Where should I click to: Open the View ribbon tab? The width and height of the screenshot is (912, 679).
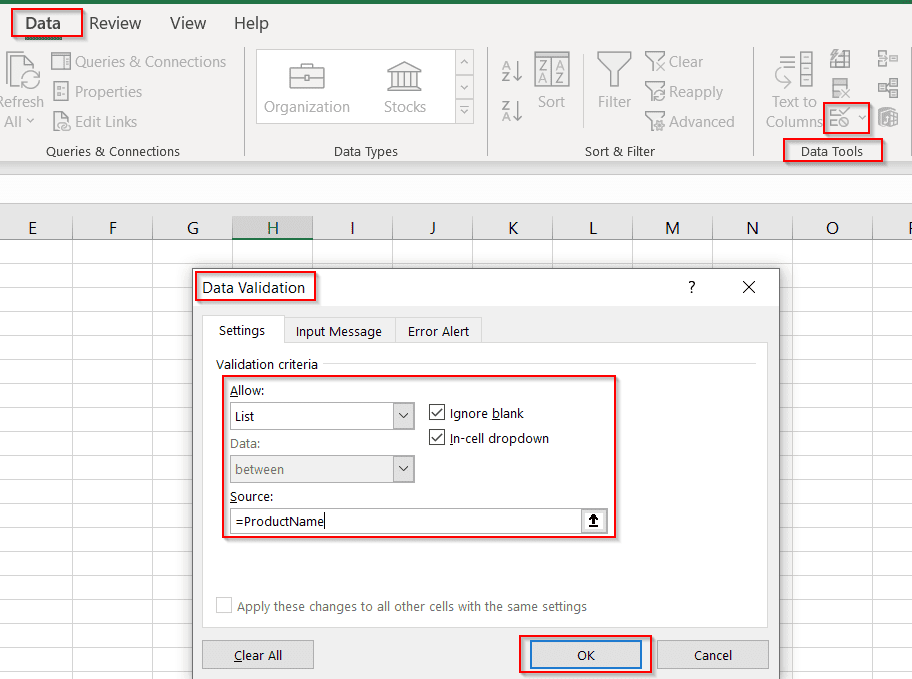(188, 23)
